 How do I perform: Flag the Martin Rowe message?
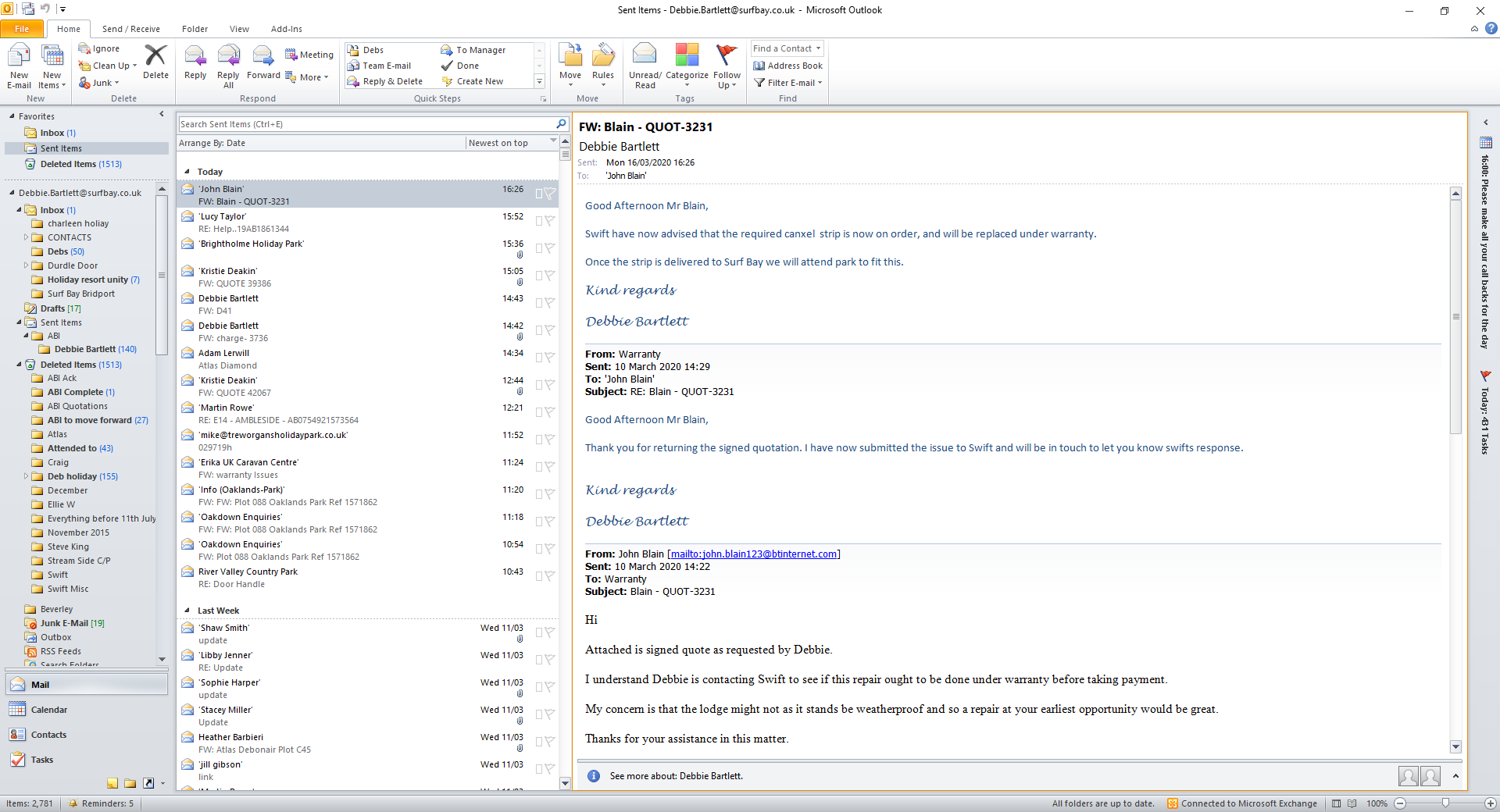pos(549,411)
